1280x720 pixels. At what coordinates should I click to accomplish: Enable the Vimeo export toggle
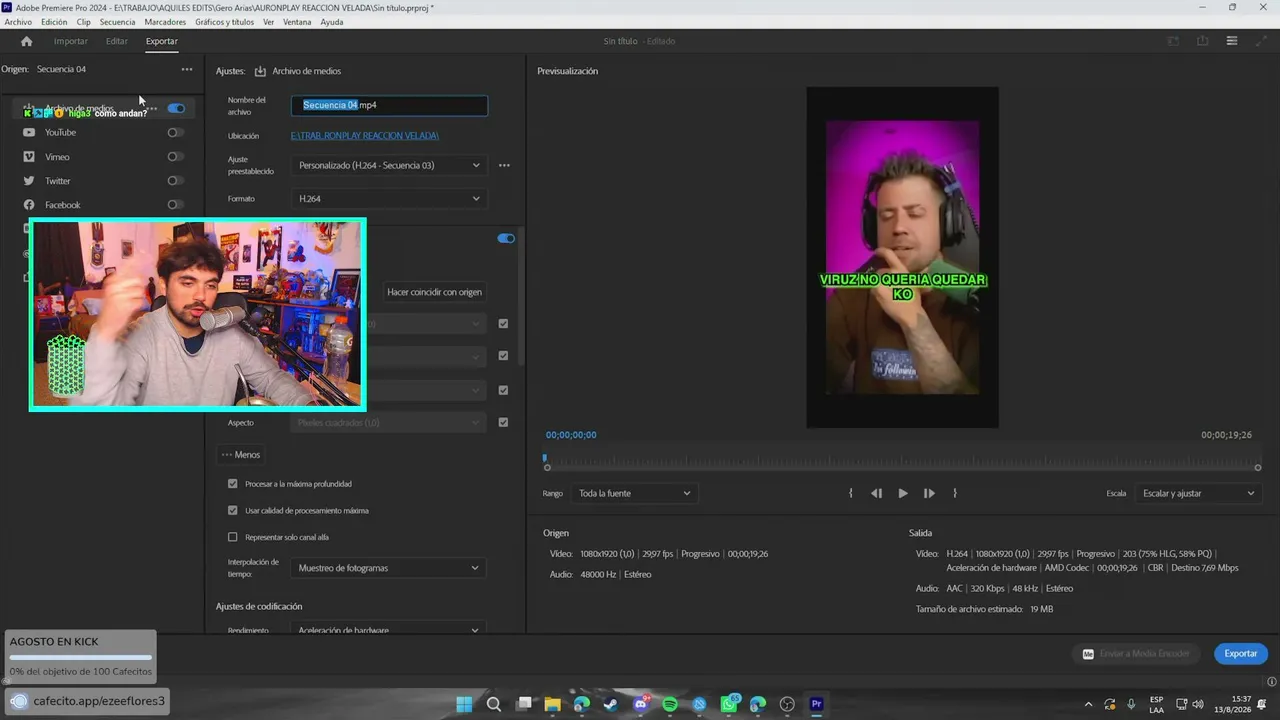[176, 156]
